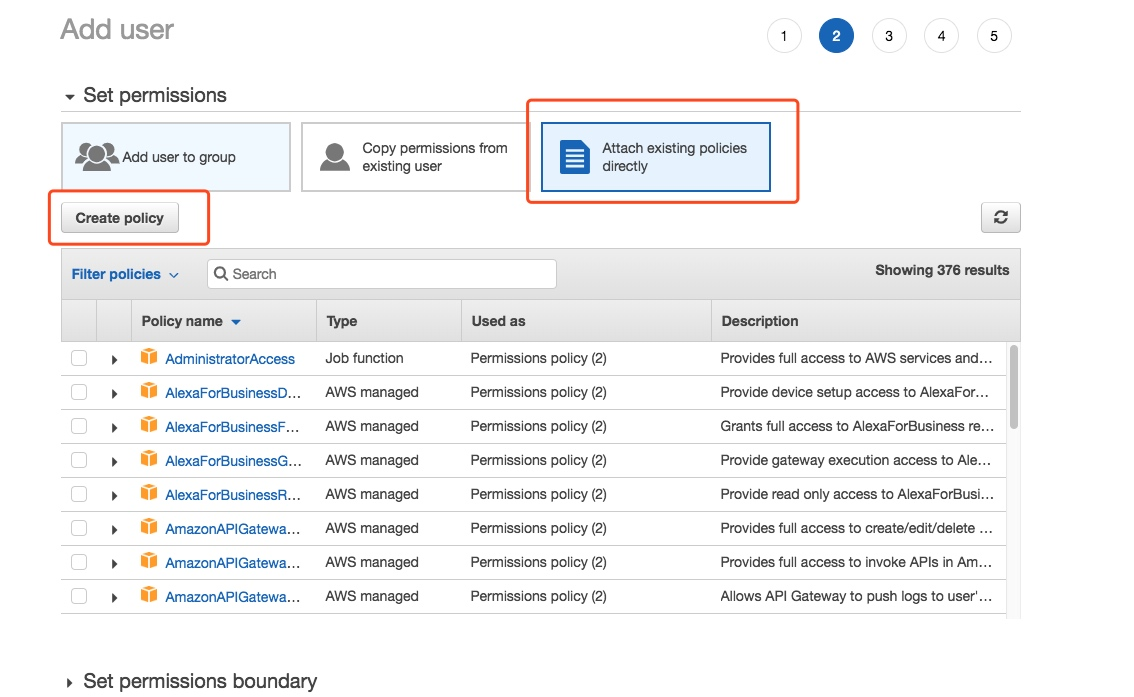
Task: Select the current step 2 indicator
Action: pos(836,36)
